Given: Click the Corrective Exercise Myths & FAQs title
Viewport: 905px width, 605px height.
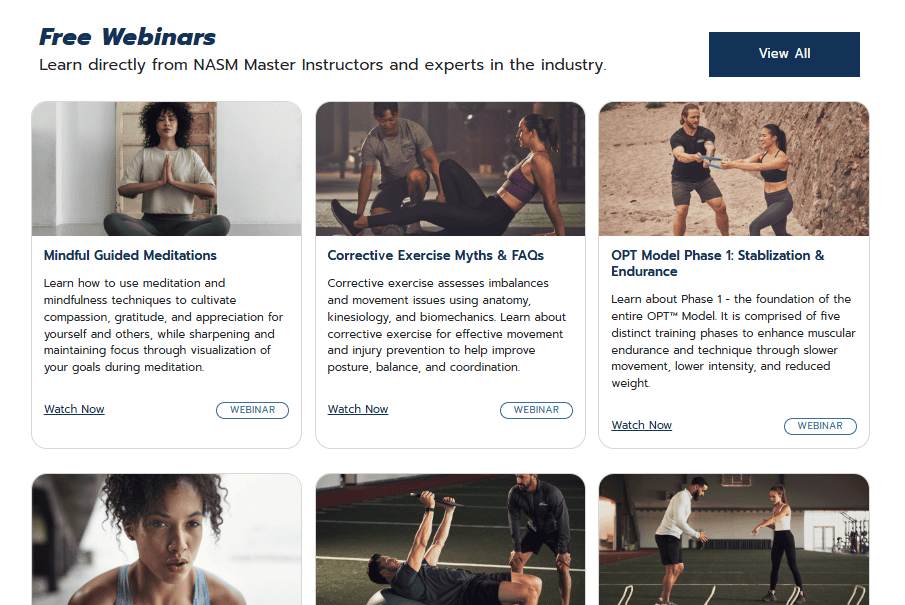Looking at the screenshot, I should coord(435,255).
